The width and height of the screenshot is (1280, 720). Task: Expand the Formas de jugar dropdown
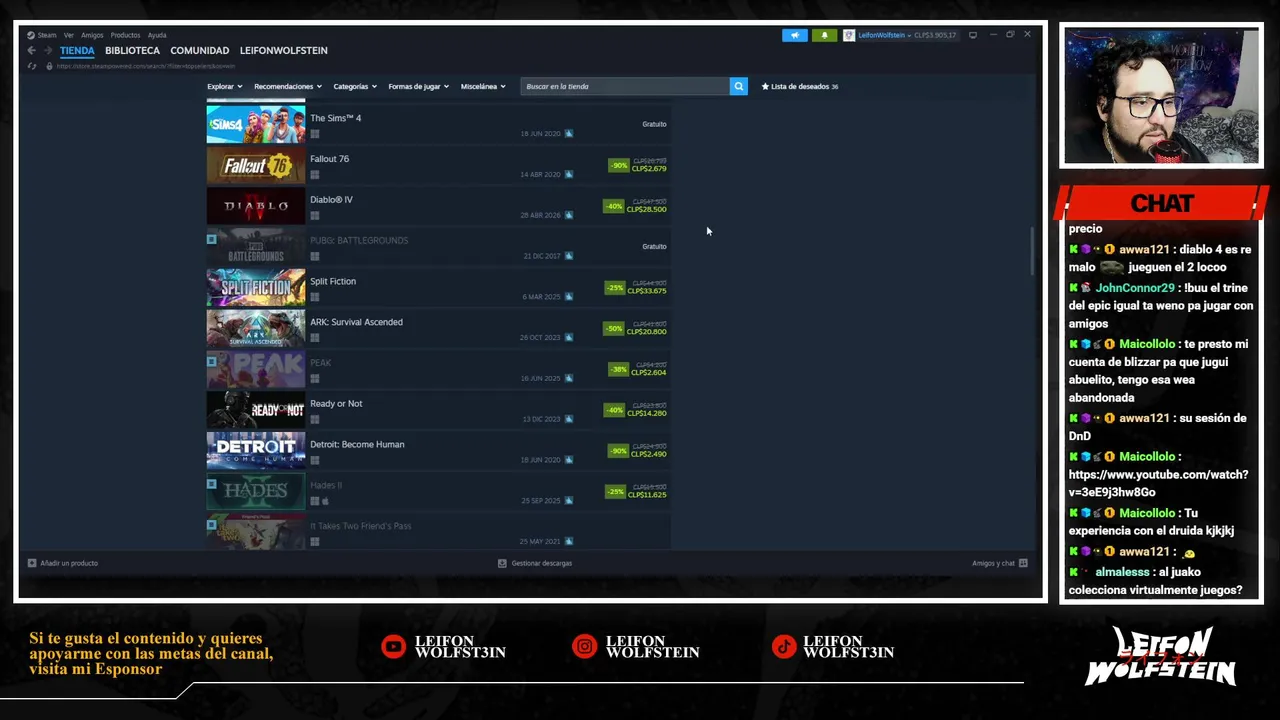418,86
